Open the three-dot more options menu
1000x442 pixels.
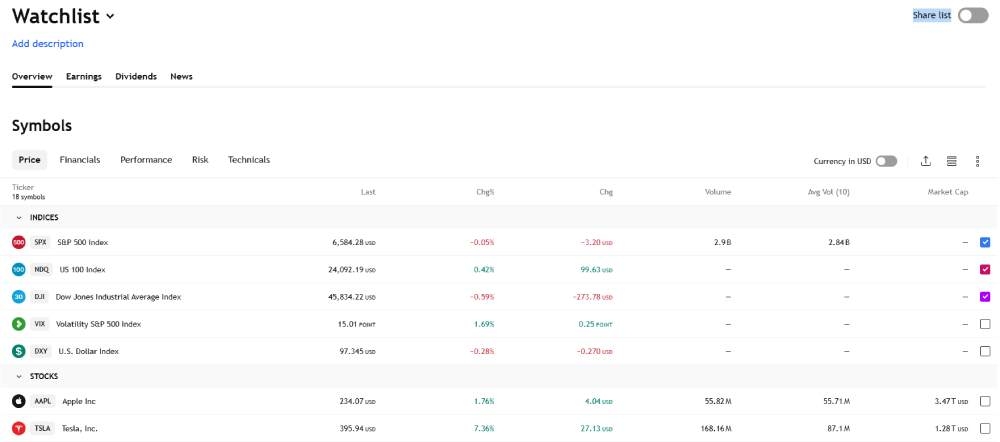tap(977, 161)
